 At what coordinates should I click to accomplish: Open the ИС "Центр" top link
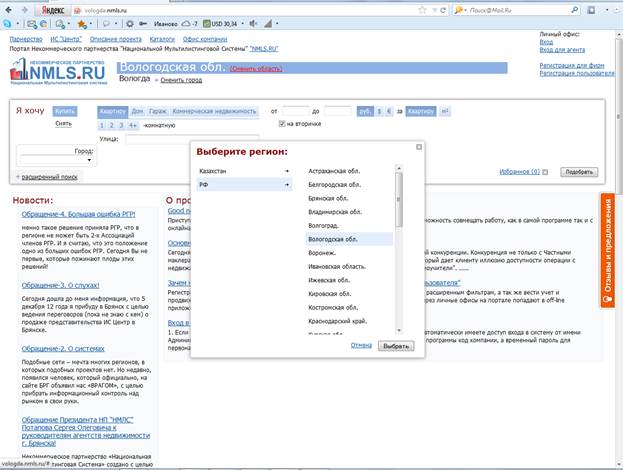point(66,39)
